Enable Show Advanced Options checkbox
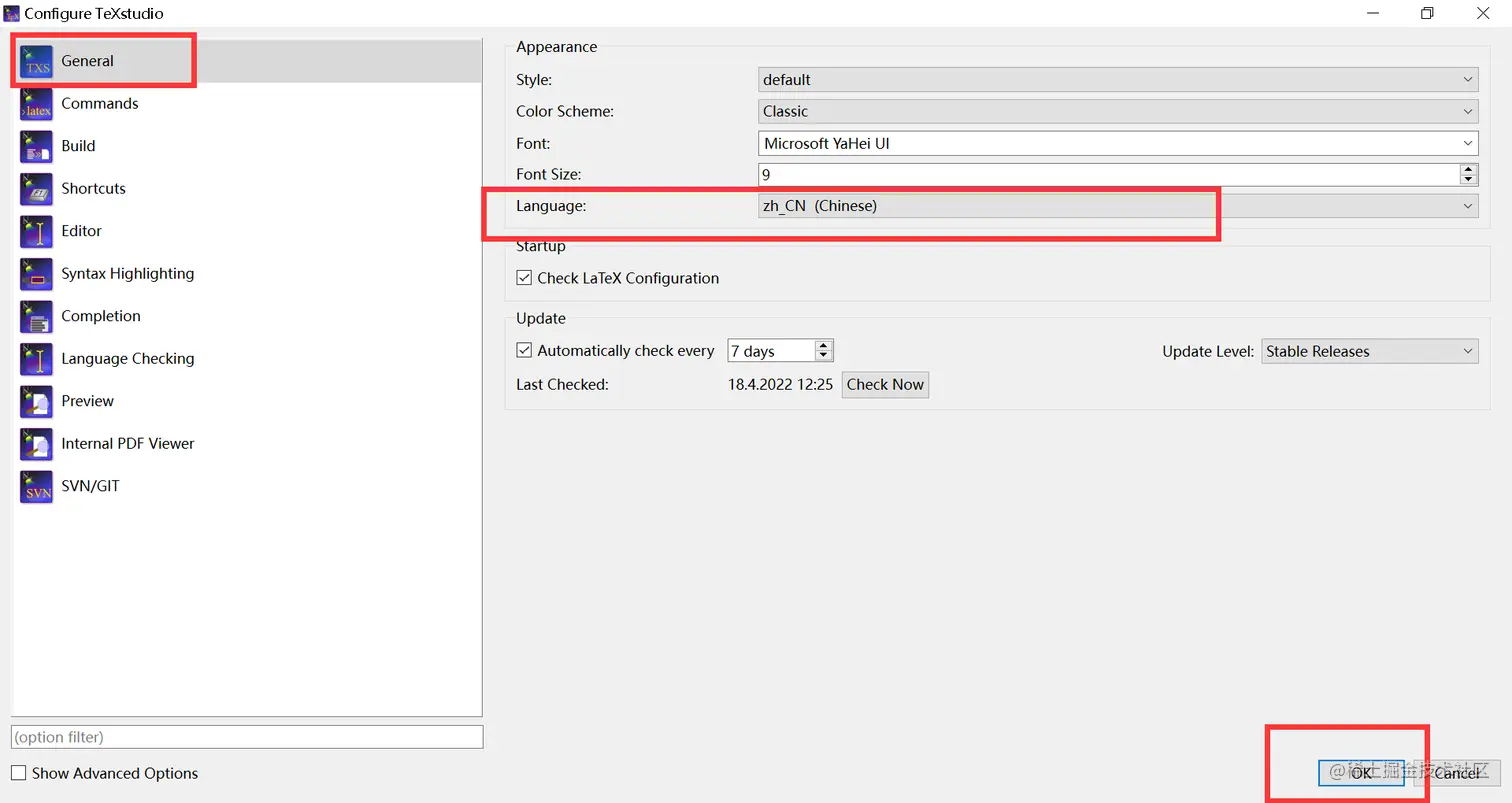The height and width of the screenshot is (803, 1512). click(18, 773)
